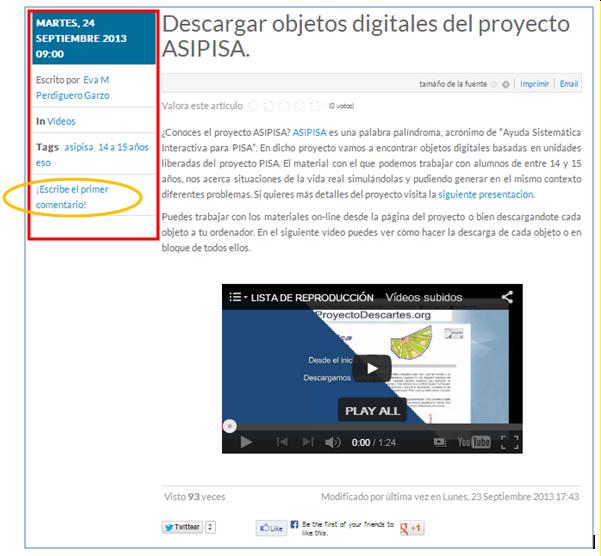Click the (0 votos) text
The height and width of the screenshot is (556, 601).
click(341, 106)
